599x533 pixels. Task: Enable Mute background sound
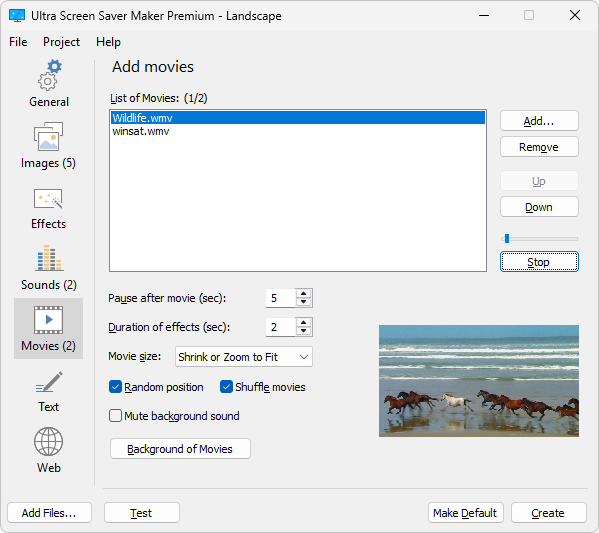115,416
